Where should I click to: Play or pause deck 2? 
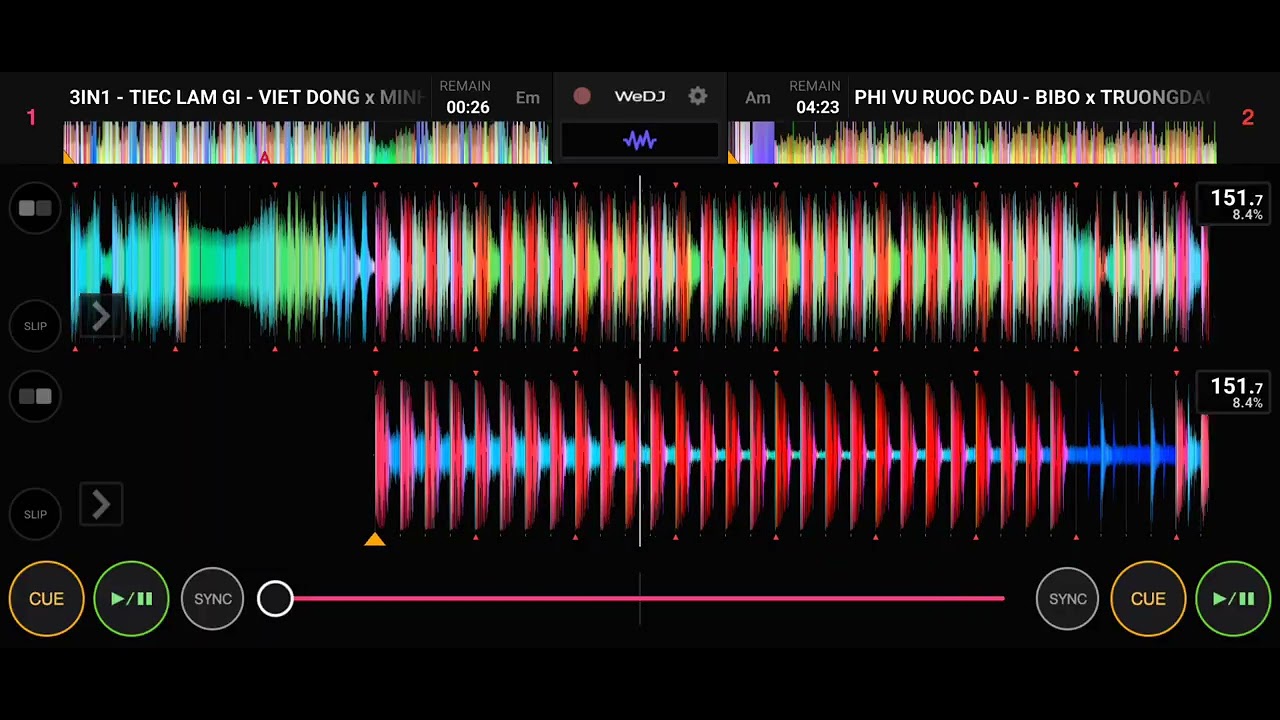tap(1233, 599)
